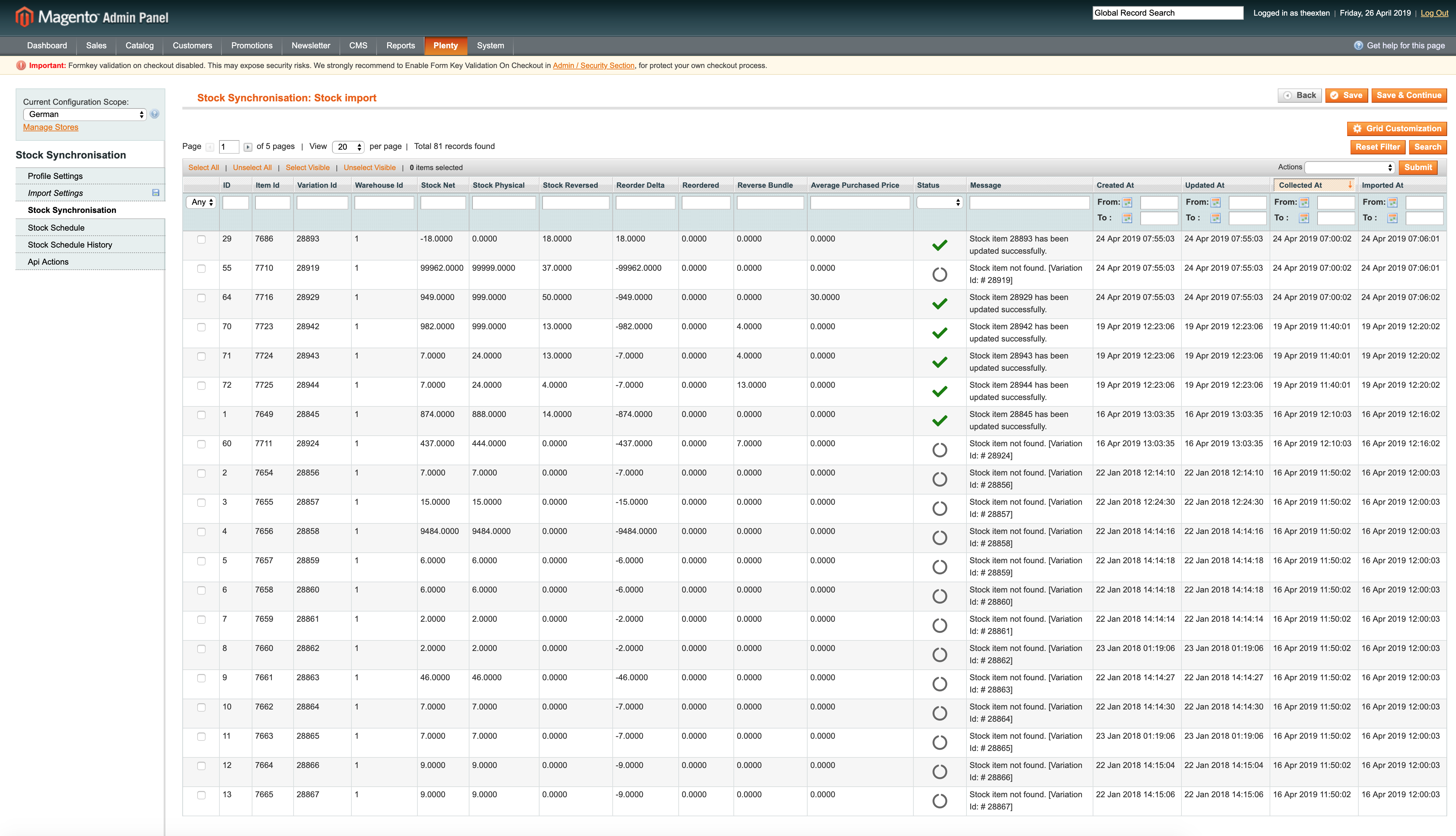Image resolution: width=1456 pixels, height=836 pixels.
Task: Open the Status filter dropdown
Action: tap(939, 202)
